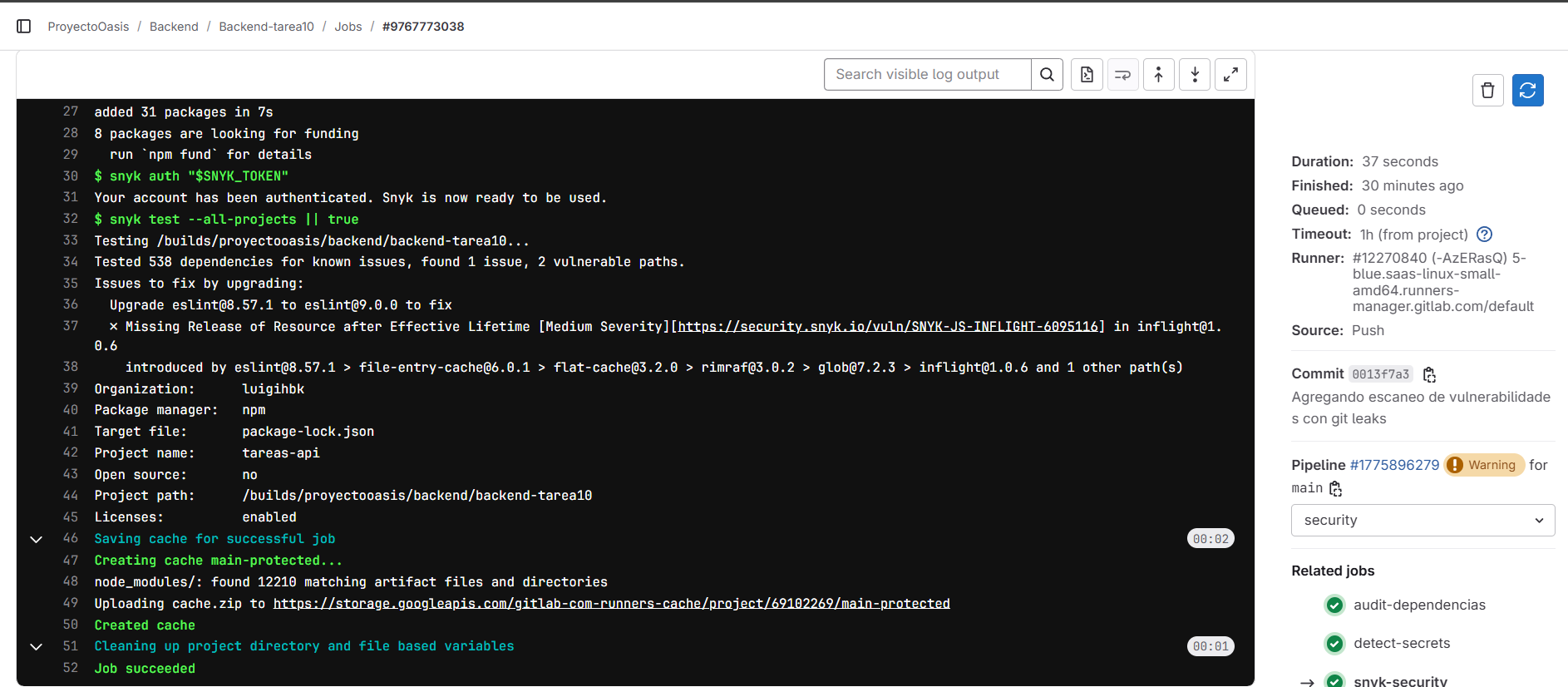The width and height of the screenshot is (1568, 687).
Task: Click 'snyk test --all-projects || true' line
Action: [x=226, y=220]
